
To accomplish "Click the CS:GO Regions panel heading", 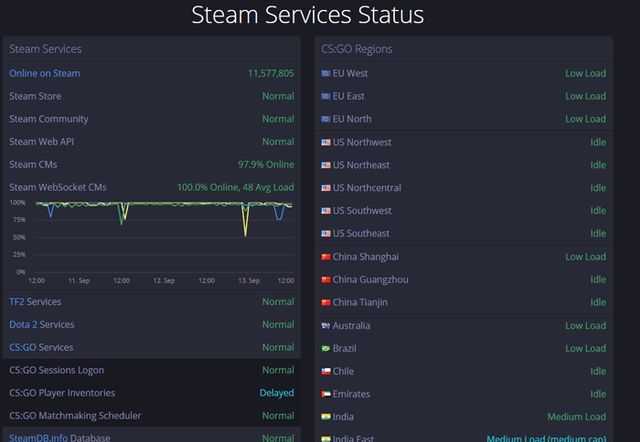I will 356,49.
